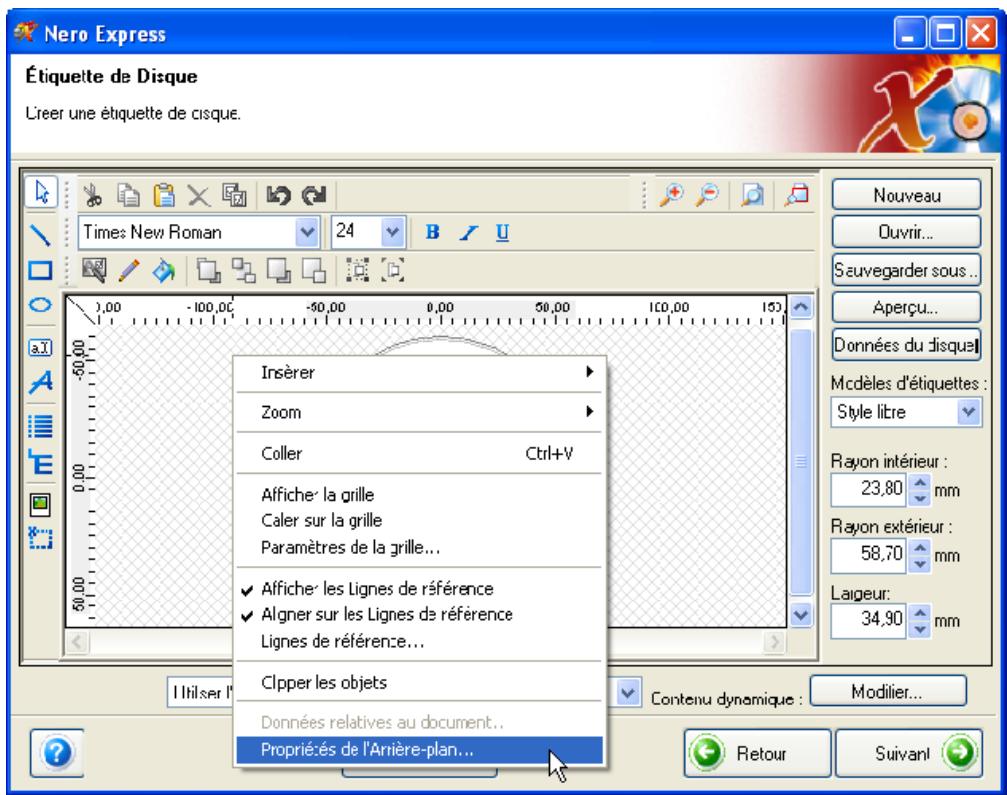Expand the Insérer submenu

click(x=419, y=372)
